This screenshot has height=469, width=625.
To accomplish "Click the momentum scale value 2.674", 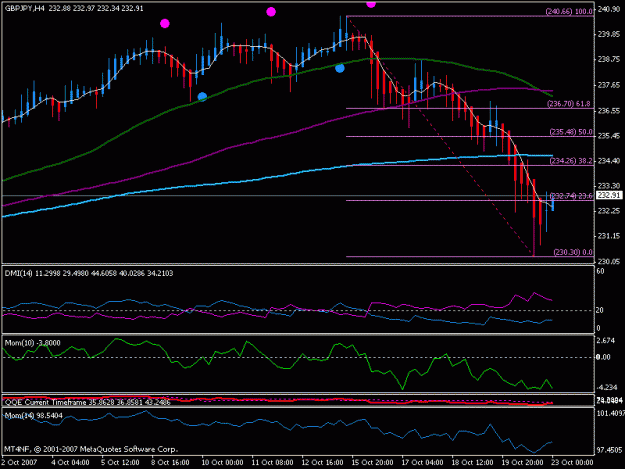I will (606, 341).
